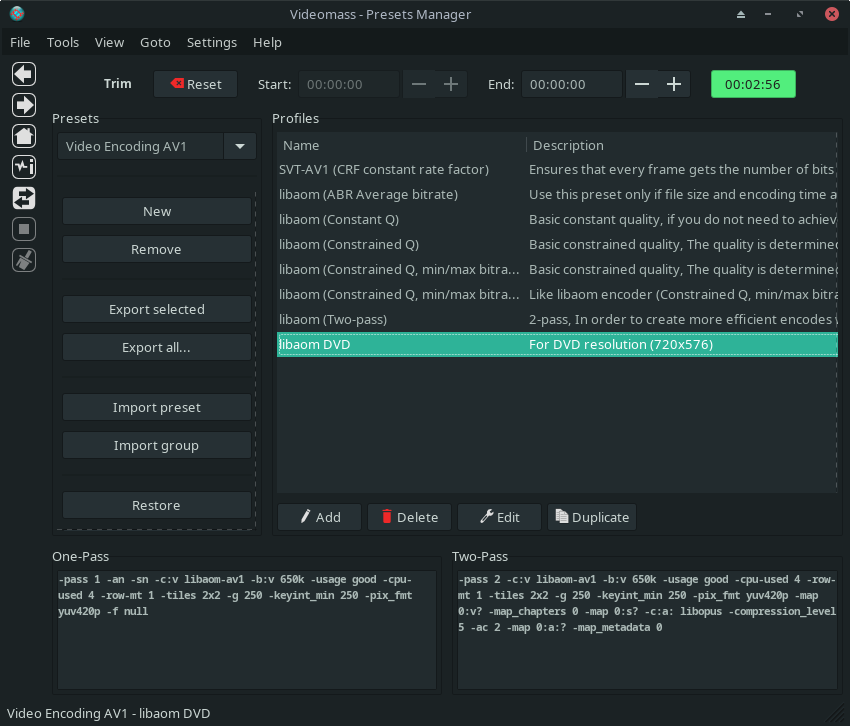850x726 pixels.
Task: Click Export selected button
Action: [x=157, y=310]
